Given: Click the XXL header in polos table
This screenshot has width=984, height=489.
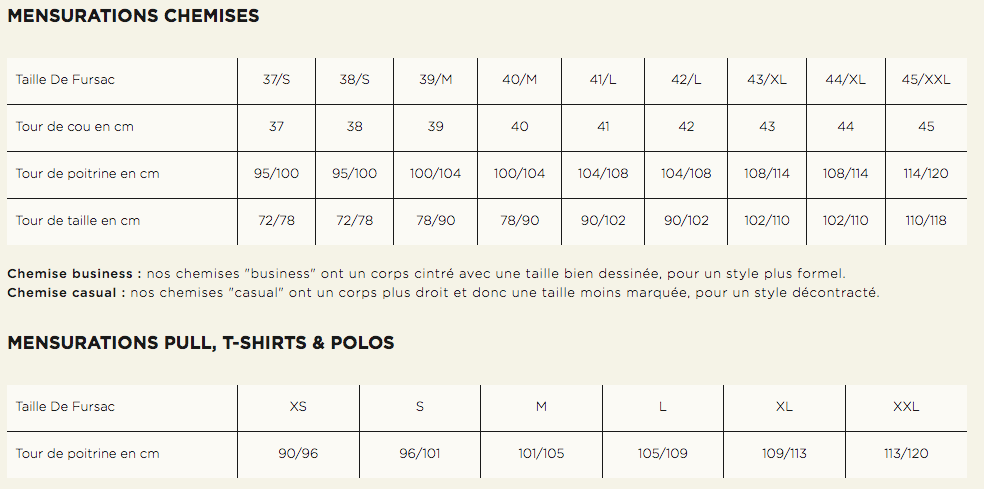Looking at the screenshot, I should point(906,407).
